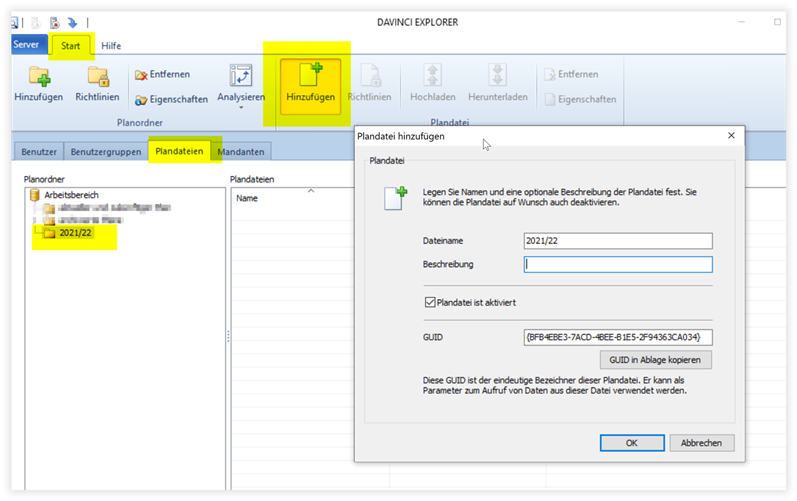This screenshot has height=501, width=797.
Task: Click the blue arrow quick access icon
Action: click(72, 20)
